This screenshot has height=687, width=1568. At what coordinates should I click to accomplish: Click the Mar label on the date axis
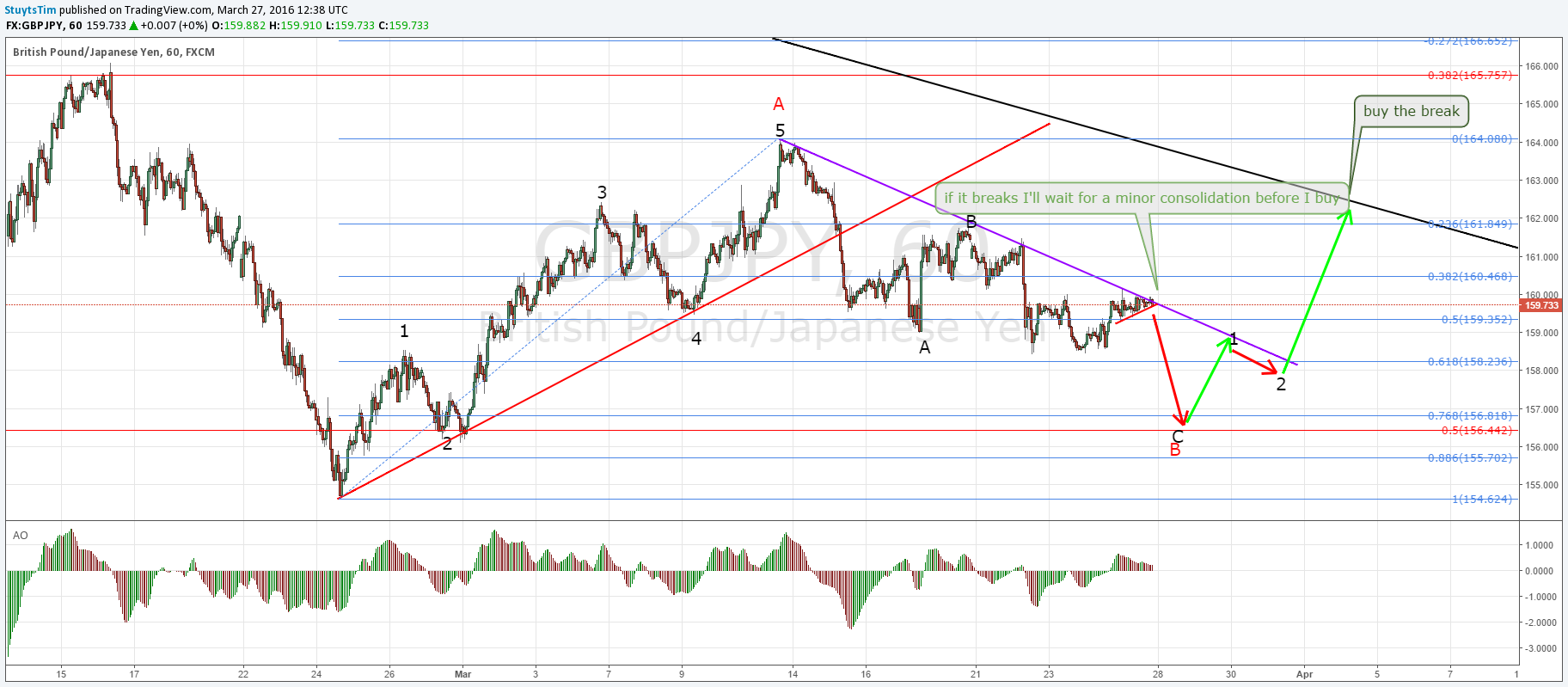coord(463,674)
